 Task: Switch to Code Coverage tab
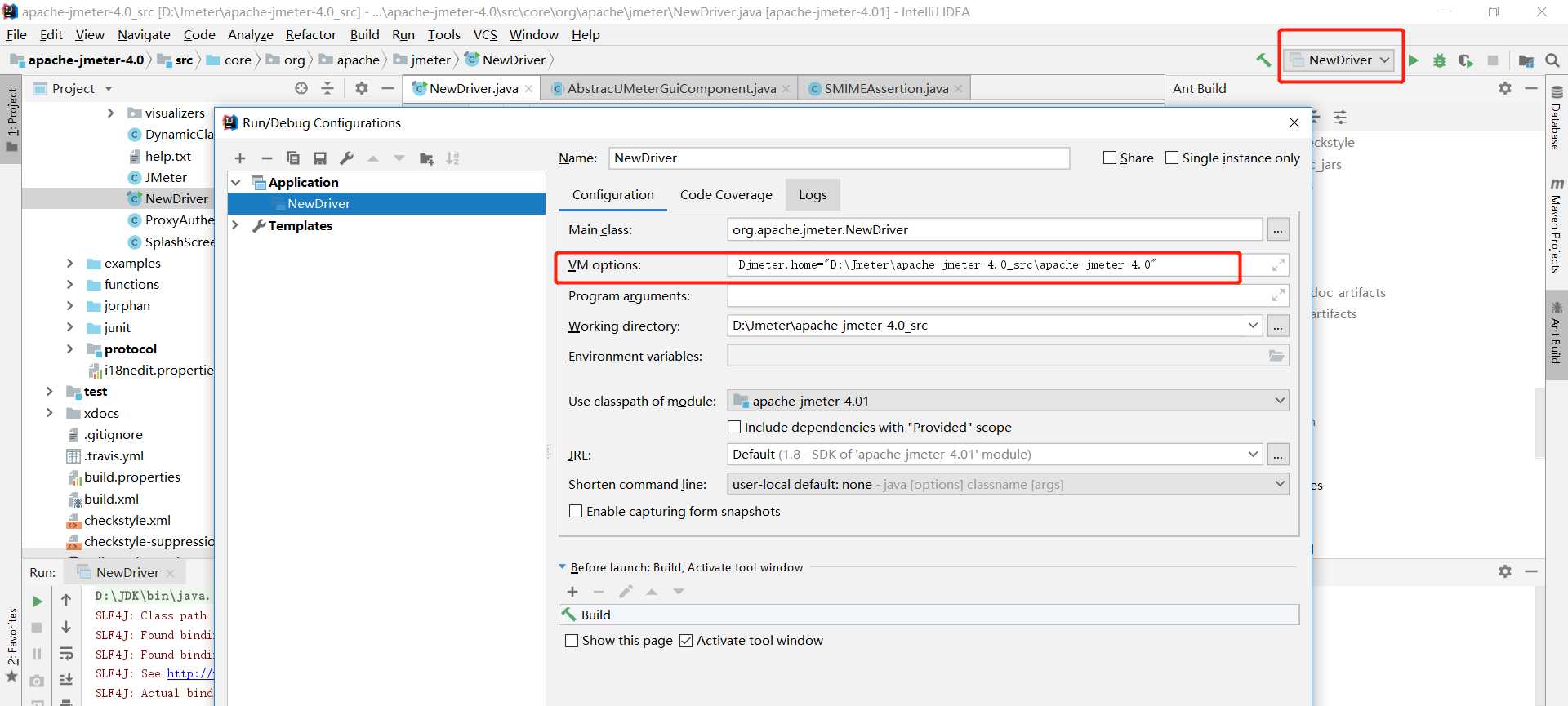(x=726, y=194)
